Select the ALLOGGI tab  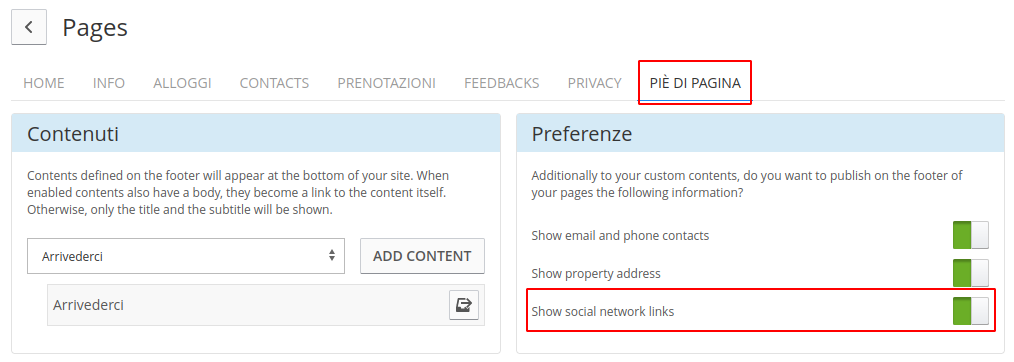(x=182, y=83)
